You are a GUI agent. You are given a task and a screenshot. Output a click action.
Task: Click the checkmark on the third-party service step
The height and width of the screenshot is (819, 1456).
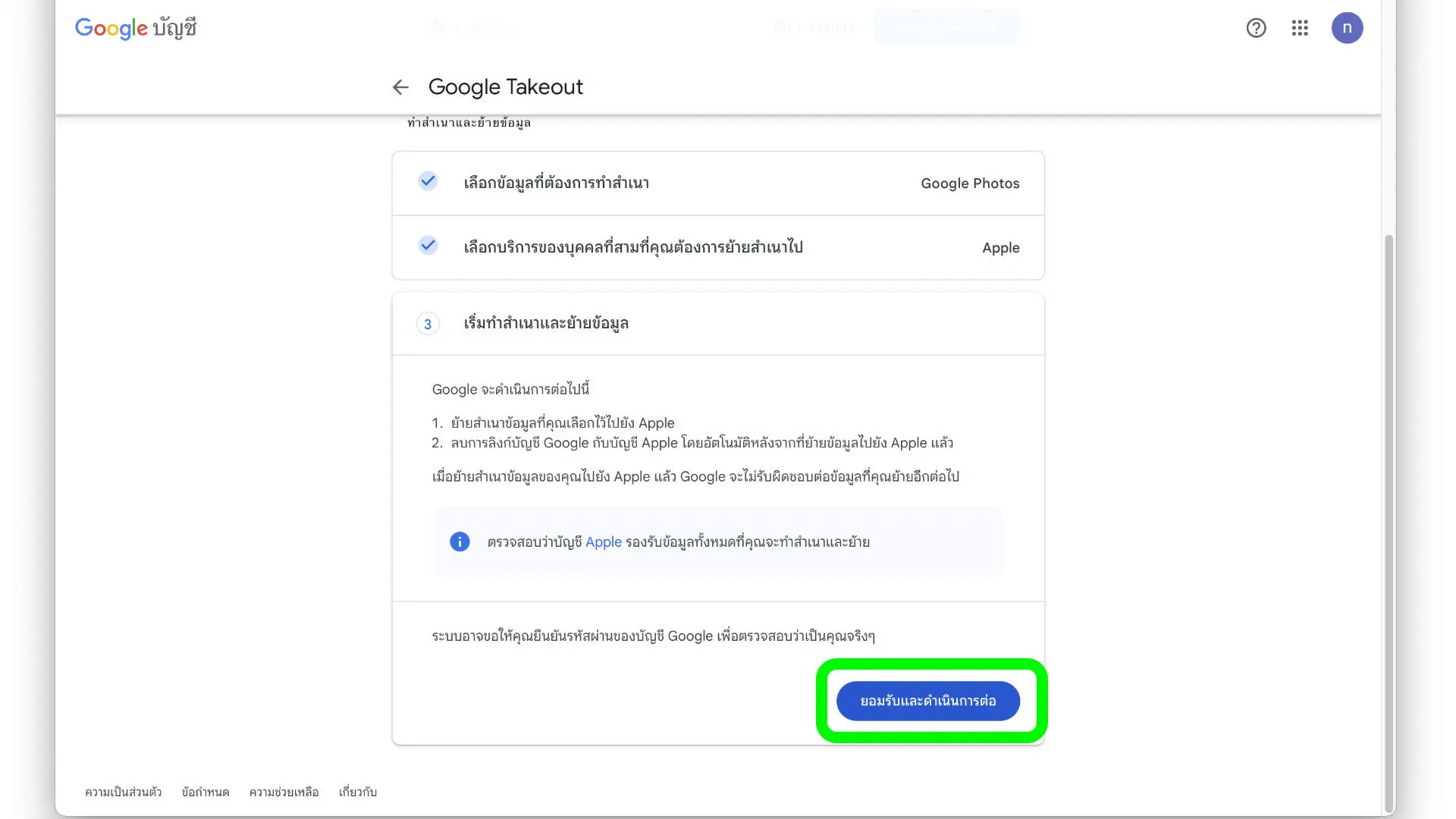[x=428, y=246]
